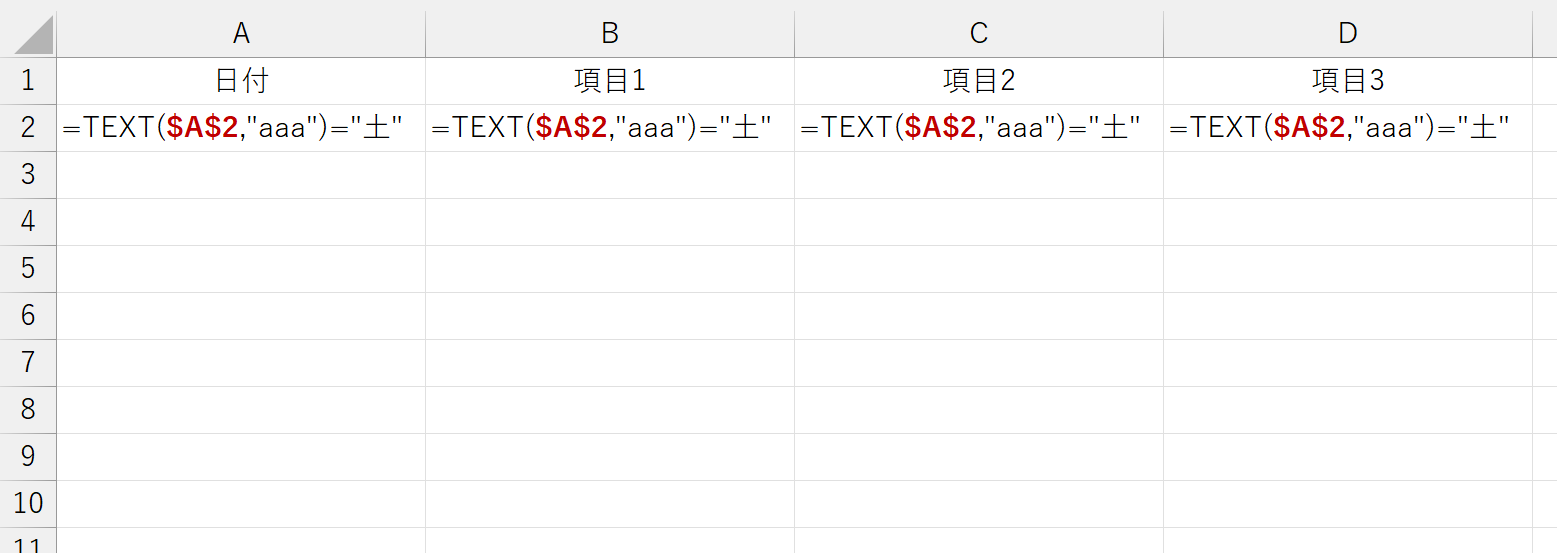Select formula cell C2
This screenshot has height=553, width=1557.
coord(979,128)
